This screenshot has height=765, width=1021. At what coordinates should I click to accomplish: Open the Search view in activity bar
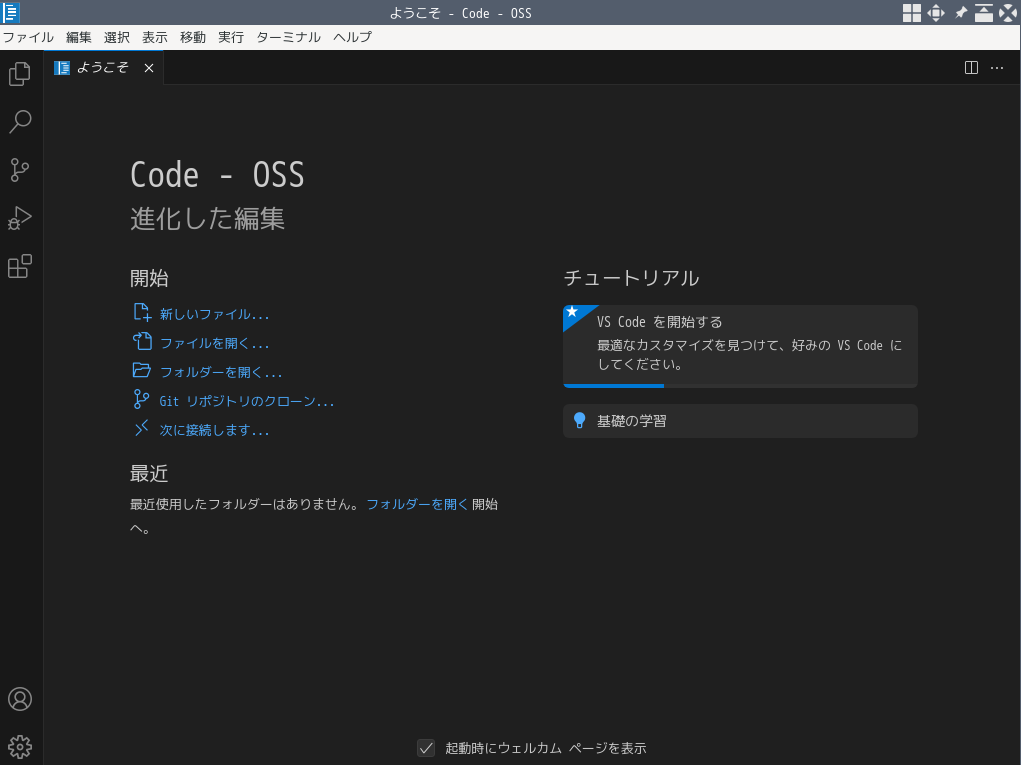pos(20,122)
